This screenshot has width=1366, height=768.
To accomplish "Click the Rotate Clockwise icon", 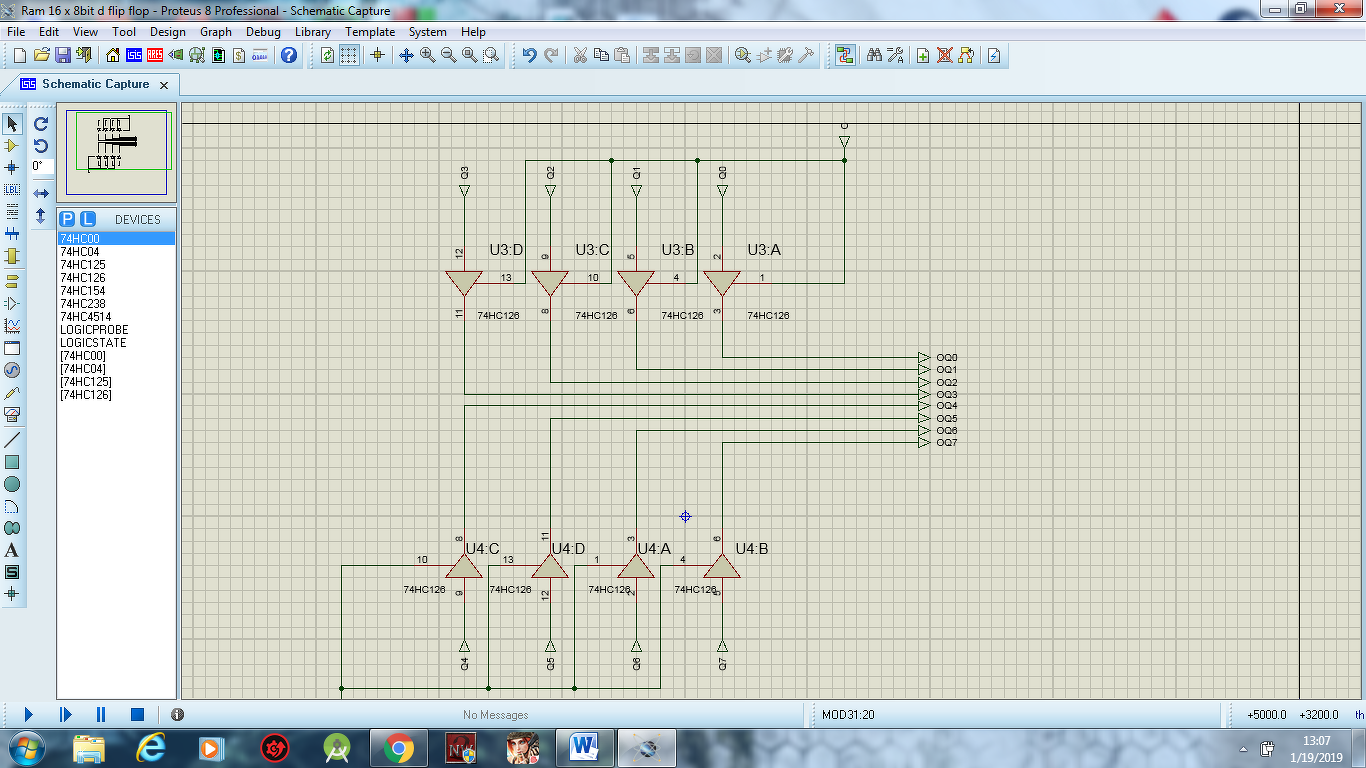I will coord(41,124).
